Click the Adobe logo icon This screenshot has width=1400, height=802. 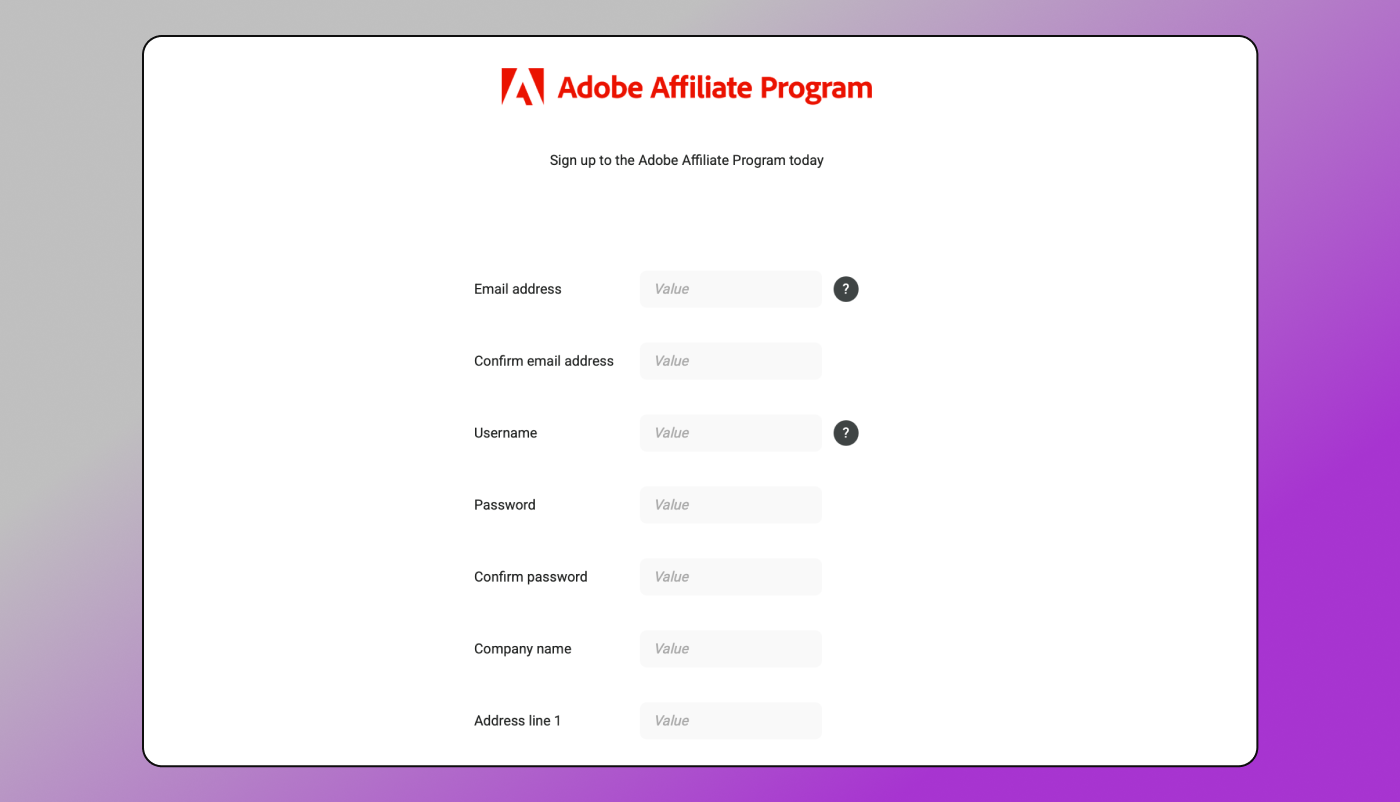pyautogui.click(x=523, y=87)
